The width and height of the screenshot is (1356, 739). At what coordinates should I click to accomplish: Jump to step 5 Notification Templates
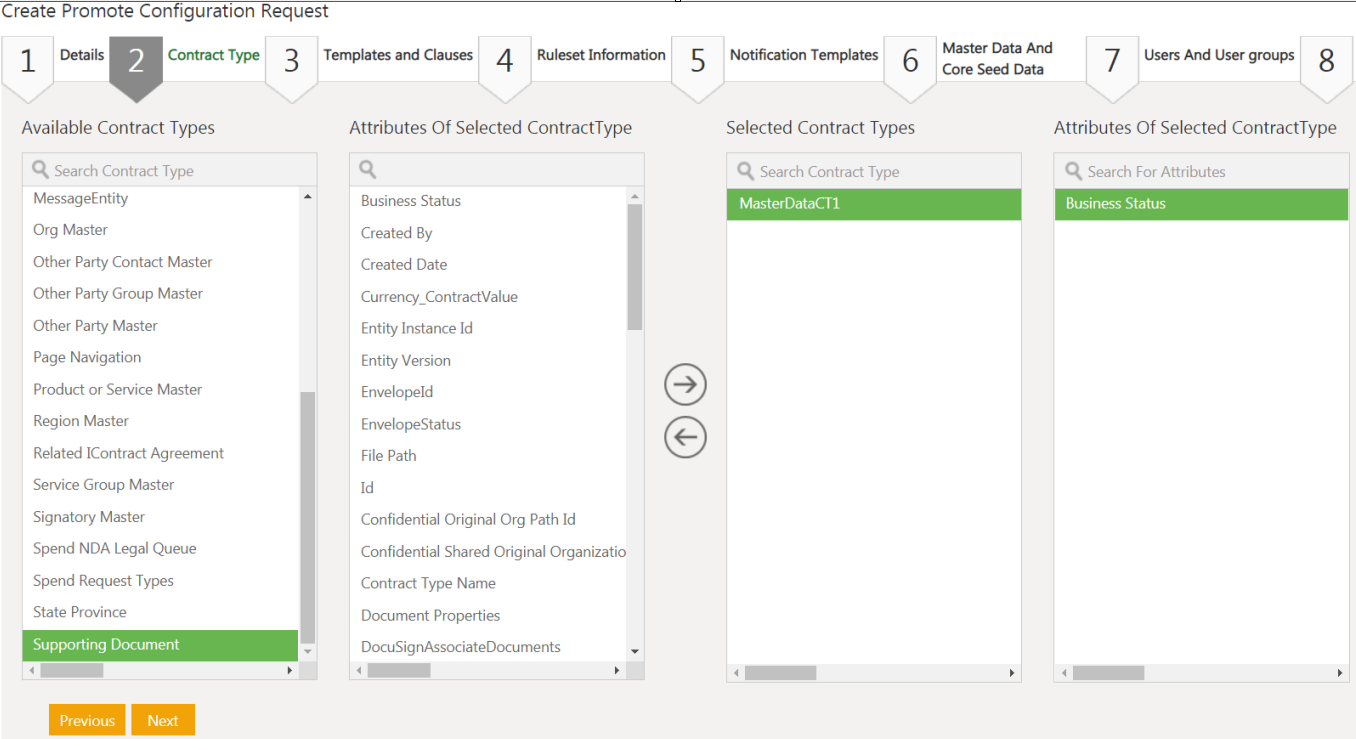click(x=803, y=55)
